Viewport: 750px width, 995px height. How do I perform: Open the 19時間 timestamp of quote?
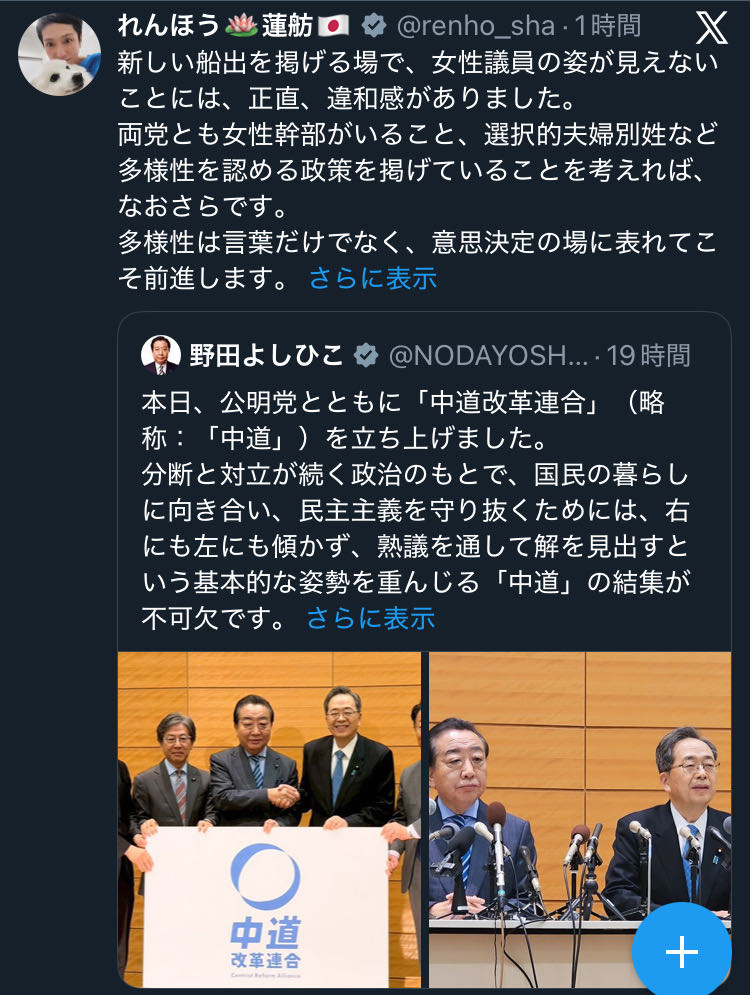648,355
